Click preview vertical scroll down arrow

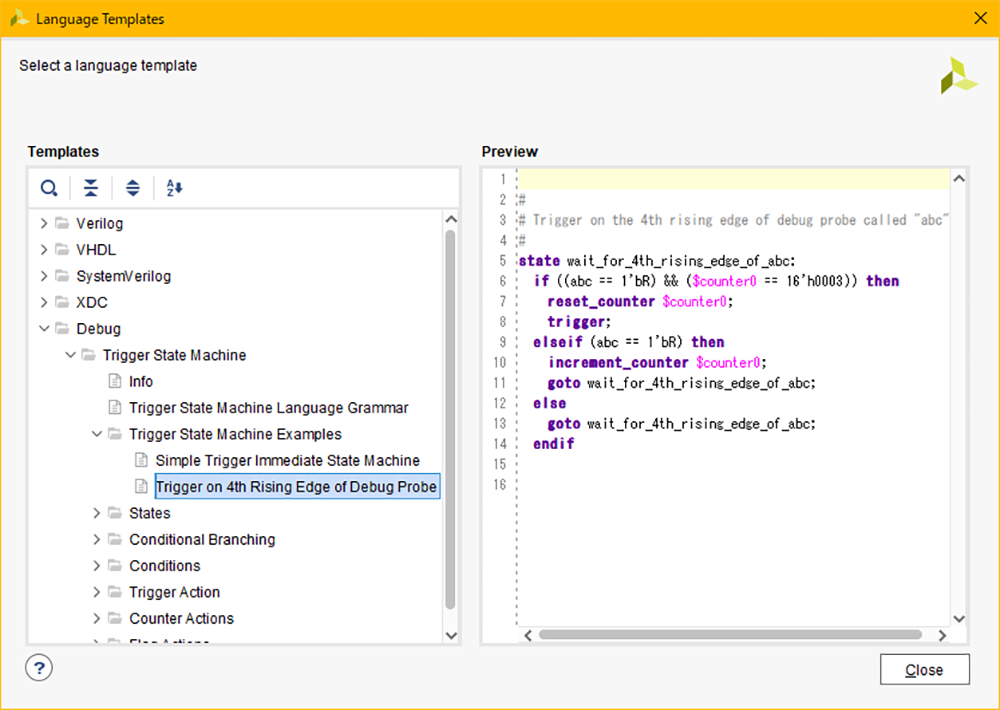pyautogui.click(x=959, y=618)
